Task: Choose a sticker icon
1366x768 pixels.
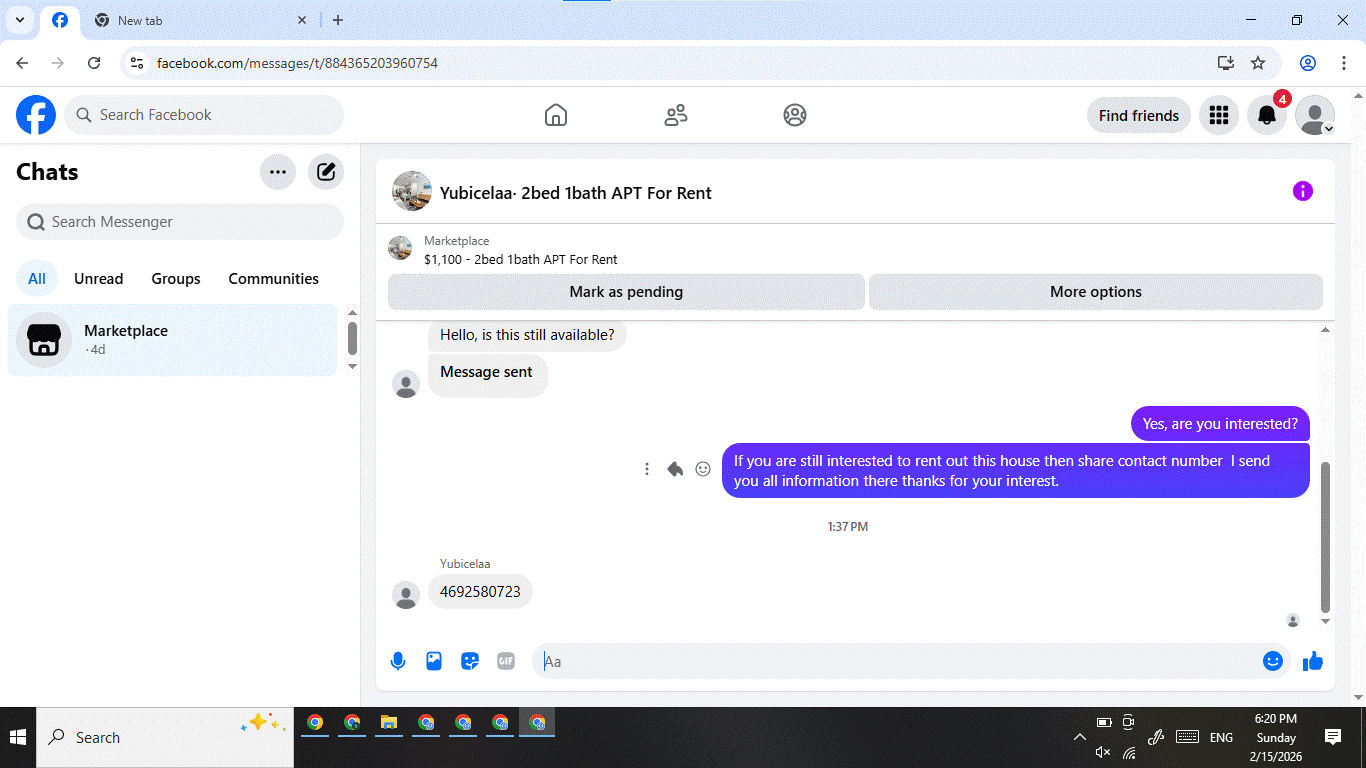Action: (470, 661)
